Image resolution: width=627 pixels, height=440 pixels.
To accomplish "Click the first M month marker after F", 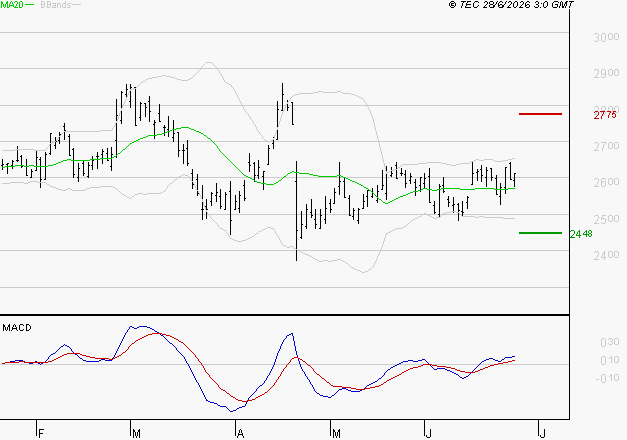I will pos(136,434).
